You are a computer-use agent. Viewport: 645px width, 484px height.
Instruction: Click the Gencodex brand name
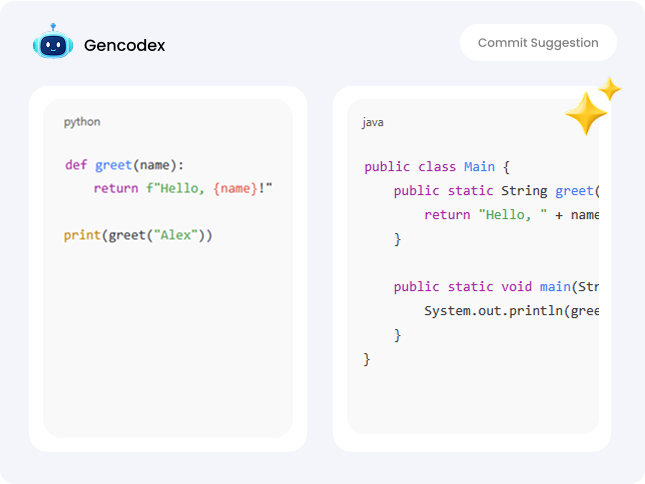pos(125,45)
